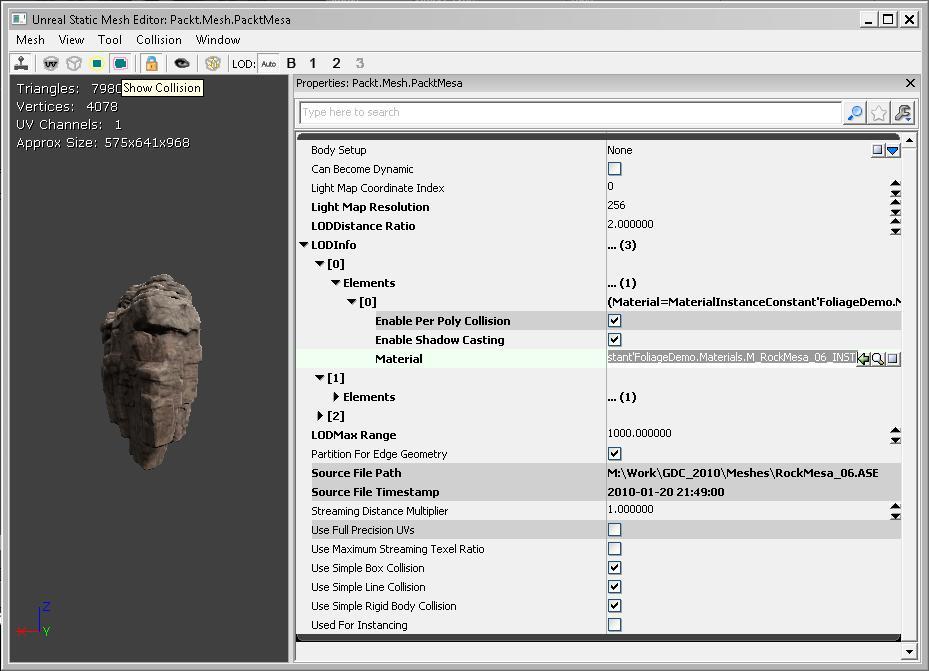
Task: Close the Properties panel
Action: click(911, 83)
